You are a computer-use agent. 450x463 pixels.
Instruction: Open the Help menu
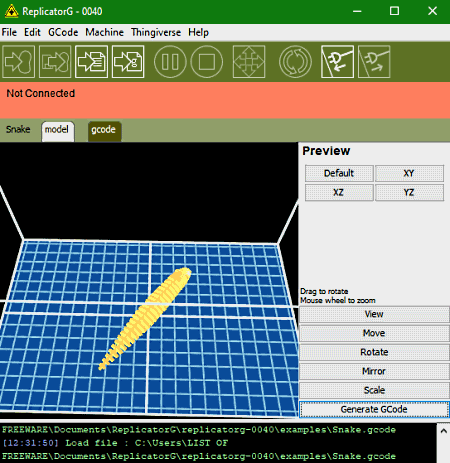coord(198,32)
